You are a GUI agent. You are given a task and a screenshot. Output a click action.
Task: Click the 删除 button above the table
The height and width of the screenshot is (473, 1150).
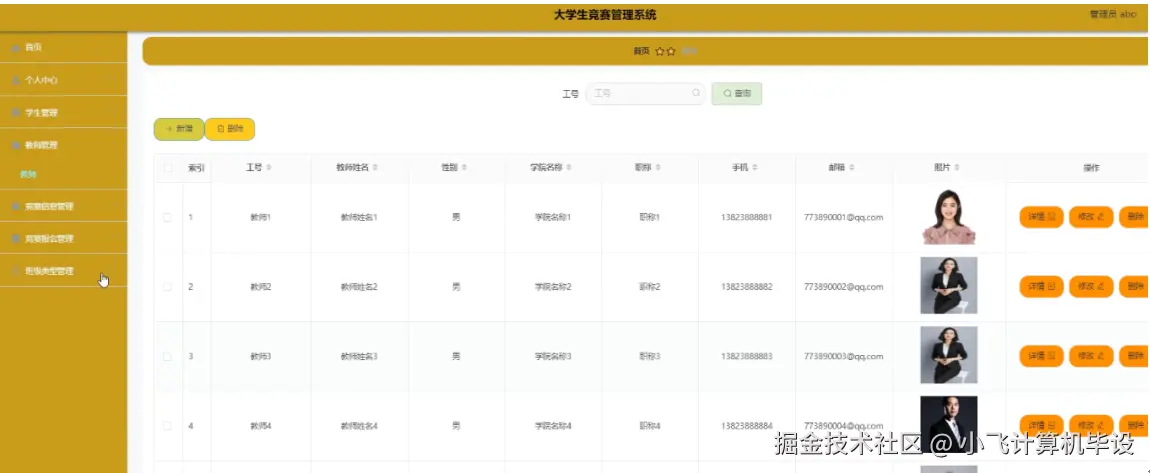(x=230, y=129)
